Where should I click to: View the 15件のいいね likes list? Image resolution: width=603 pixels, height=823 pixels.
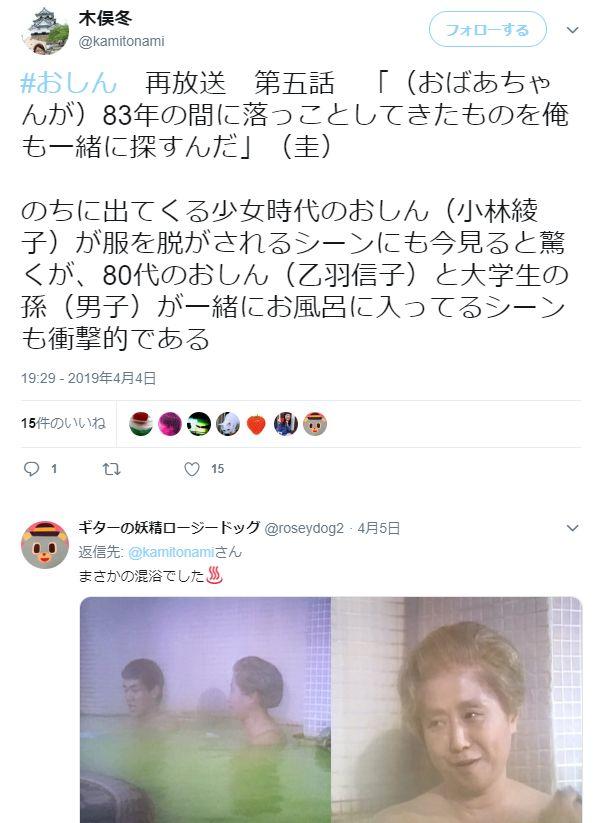64,423
